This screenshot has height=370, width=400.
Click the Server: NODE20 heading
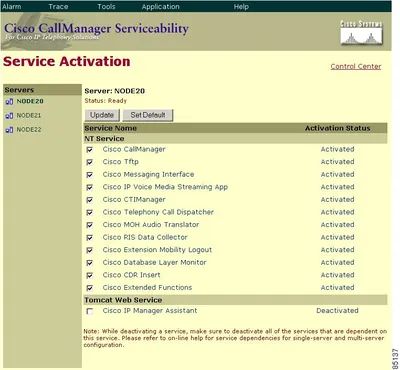[x=115, y=91]
